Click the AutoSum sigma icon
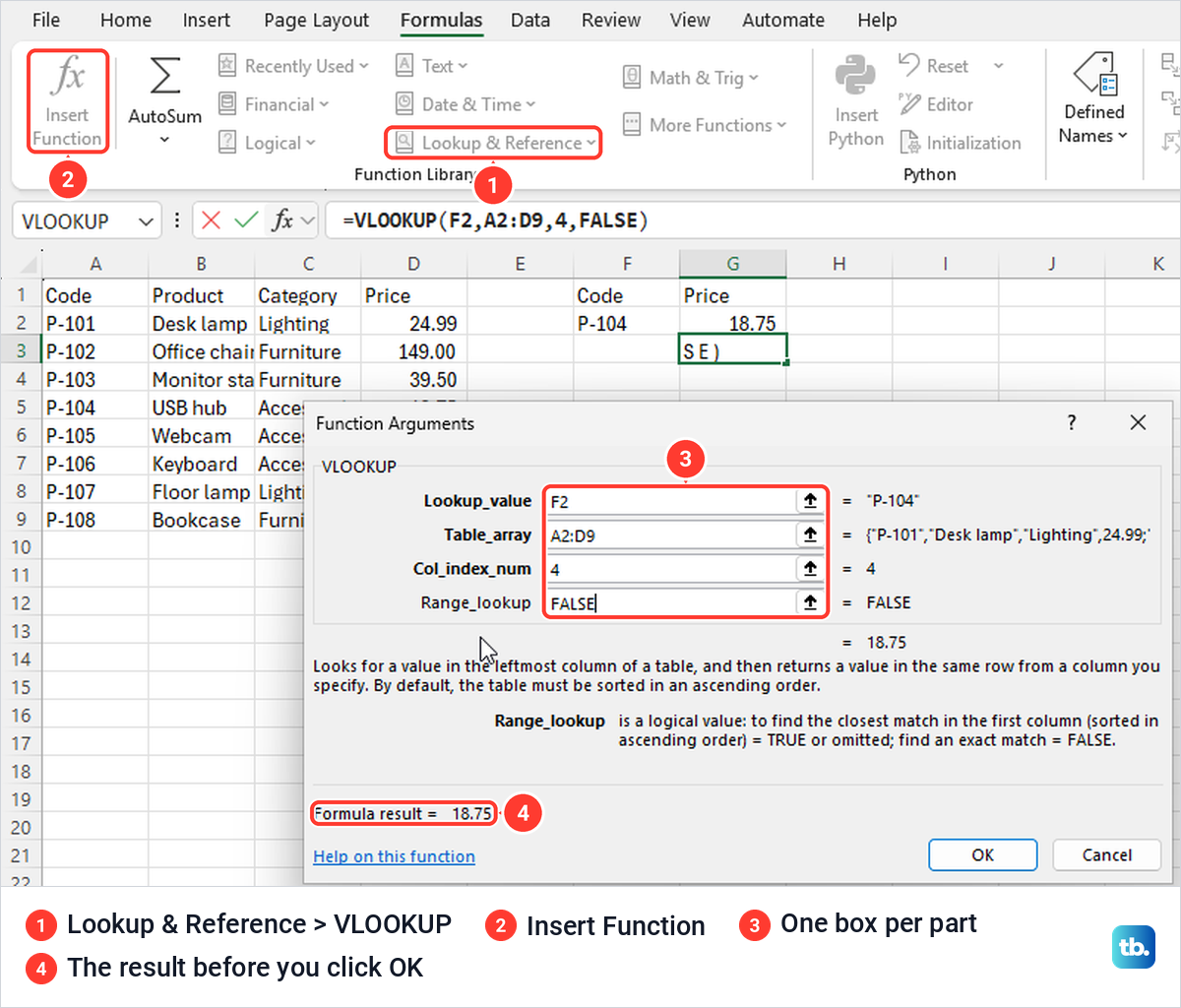The height and width of the screenshot is (1008, 1181). (164, 76)
